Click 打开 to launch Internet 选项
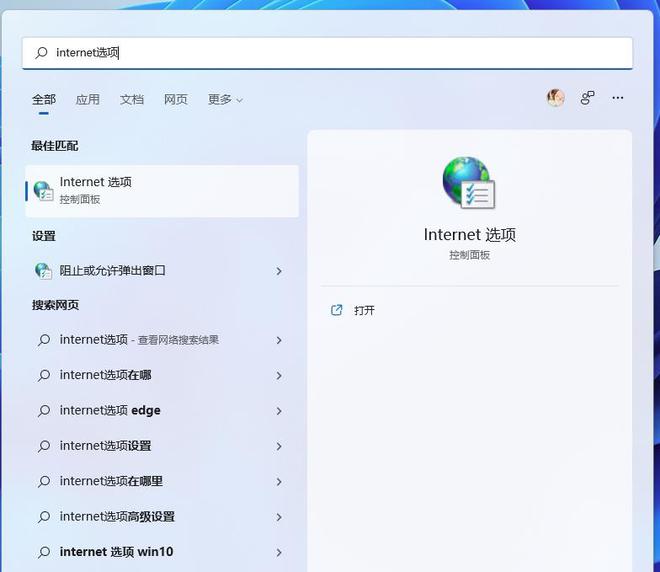The width and height of the screenshot is (660, 572). 364,311
